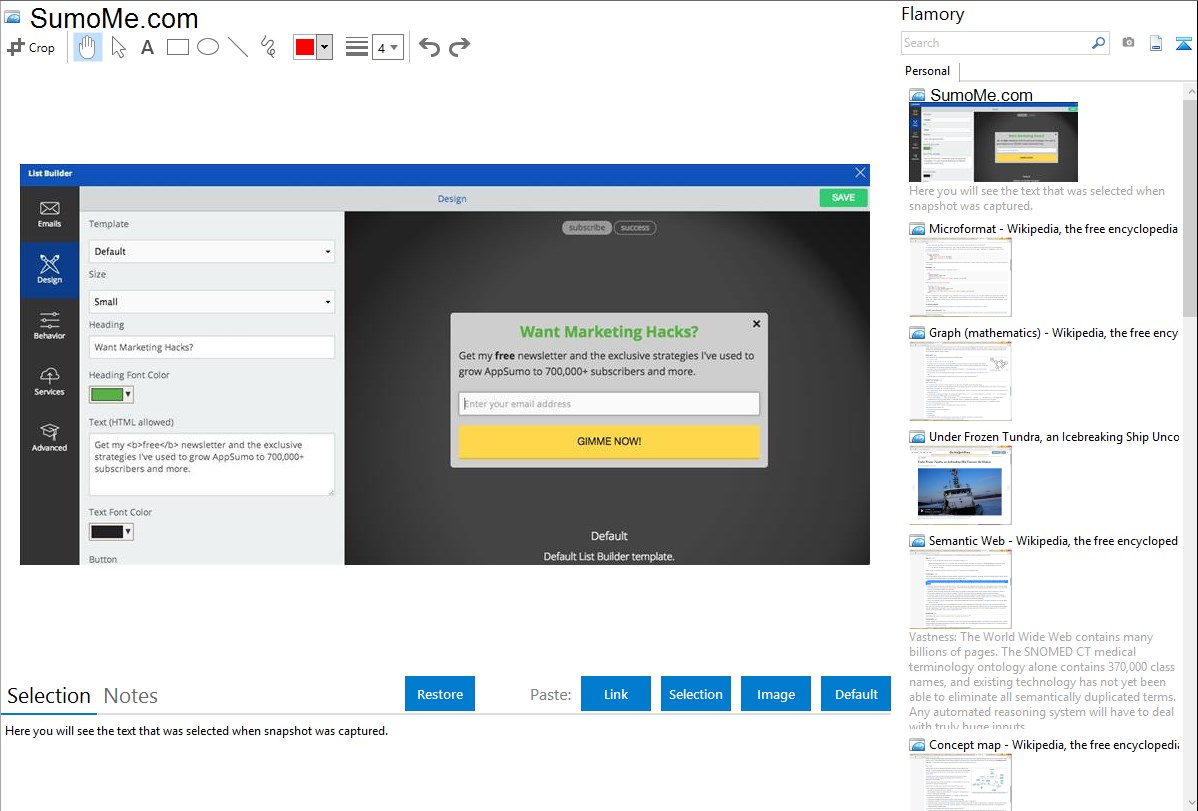Open the color picker dropdown arrow
Image resolution: width=1198 pixels, height=811 pixels.
tap(324, 47)
